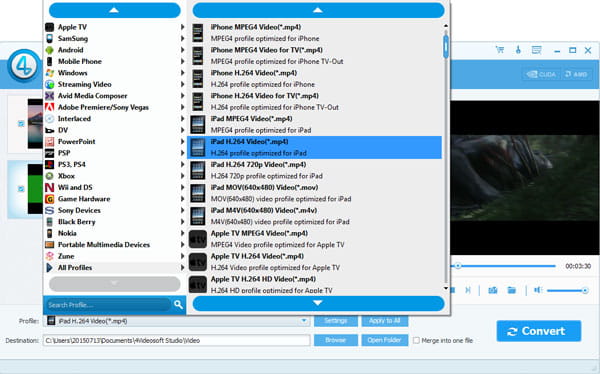Select iPad MPEG4 Video(*.mp4) profile
Image resolution: width=600 pixels, height=374 pixels.
[x=315, y=124]
